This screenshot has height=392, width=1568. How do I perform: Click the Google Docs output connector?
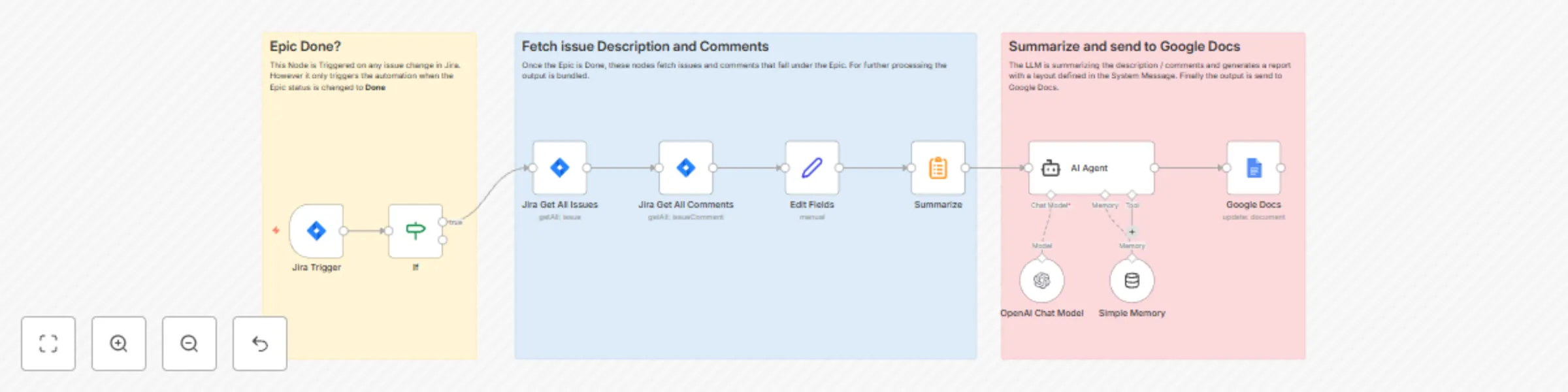(1281, 168)
